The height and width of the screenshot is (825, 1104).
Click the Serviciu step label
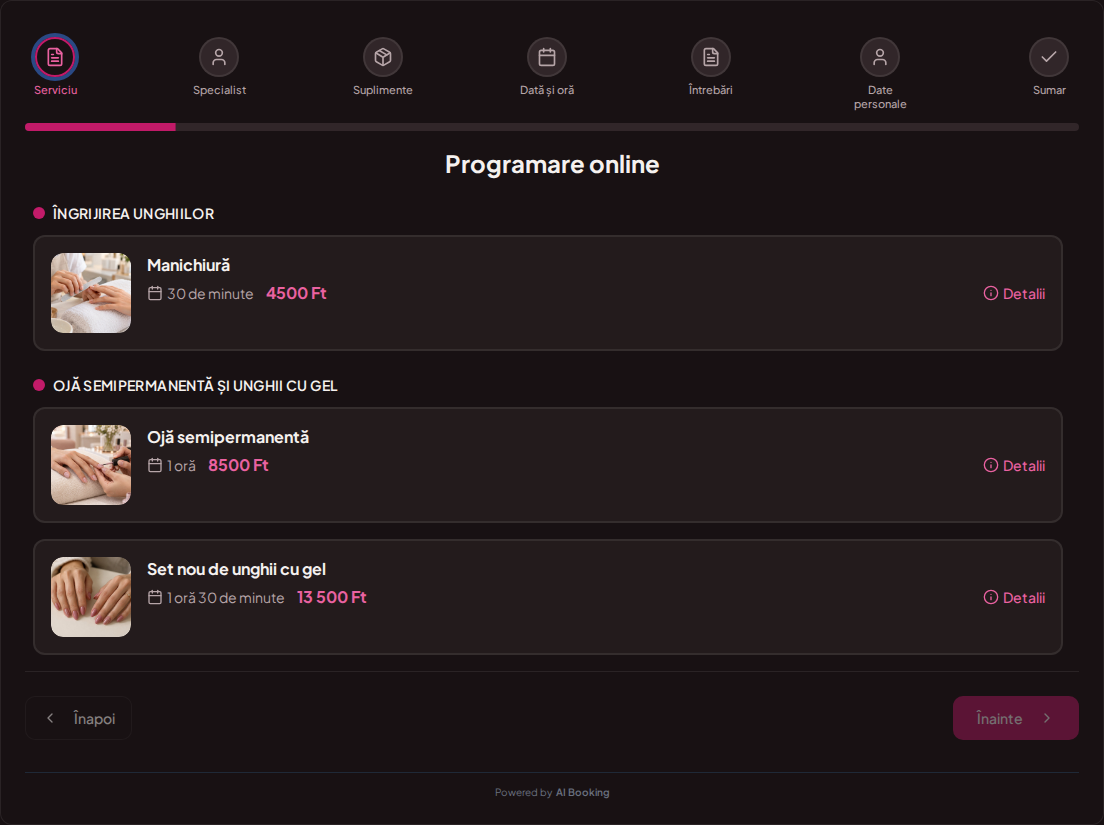coord(56,90)
